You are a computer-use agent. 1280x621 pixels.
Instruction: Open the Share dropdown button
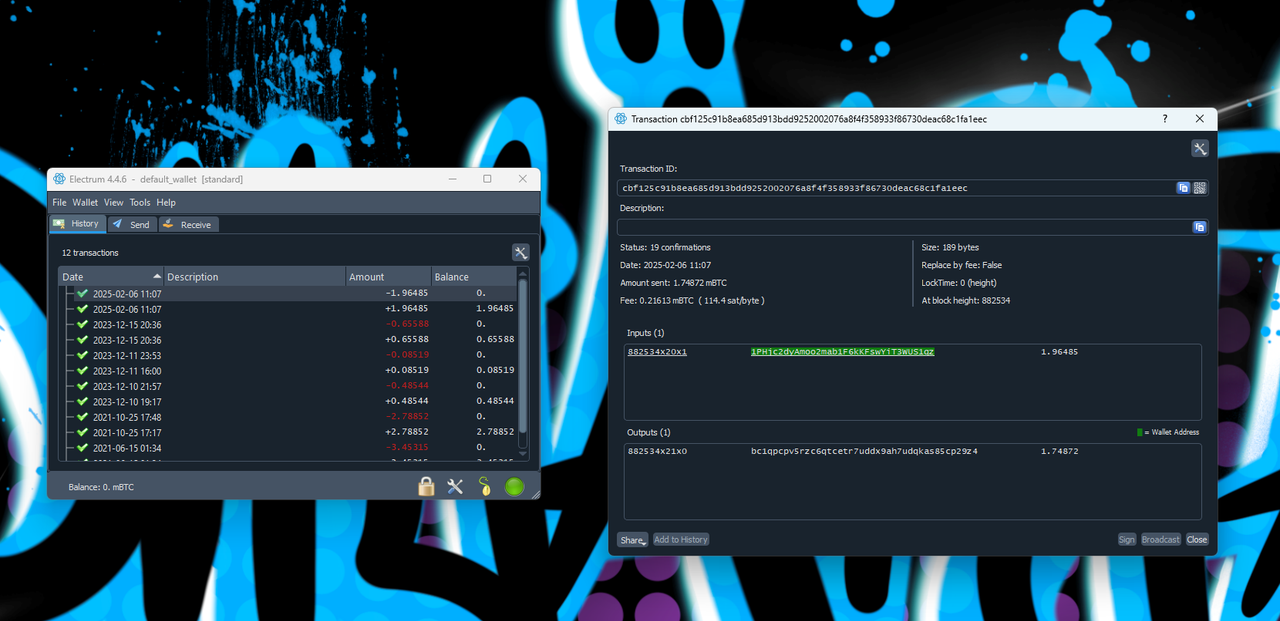633,539
